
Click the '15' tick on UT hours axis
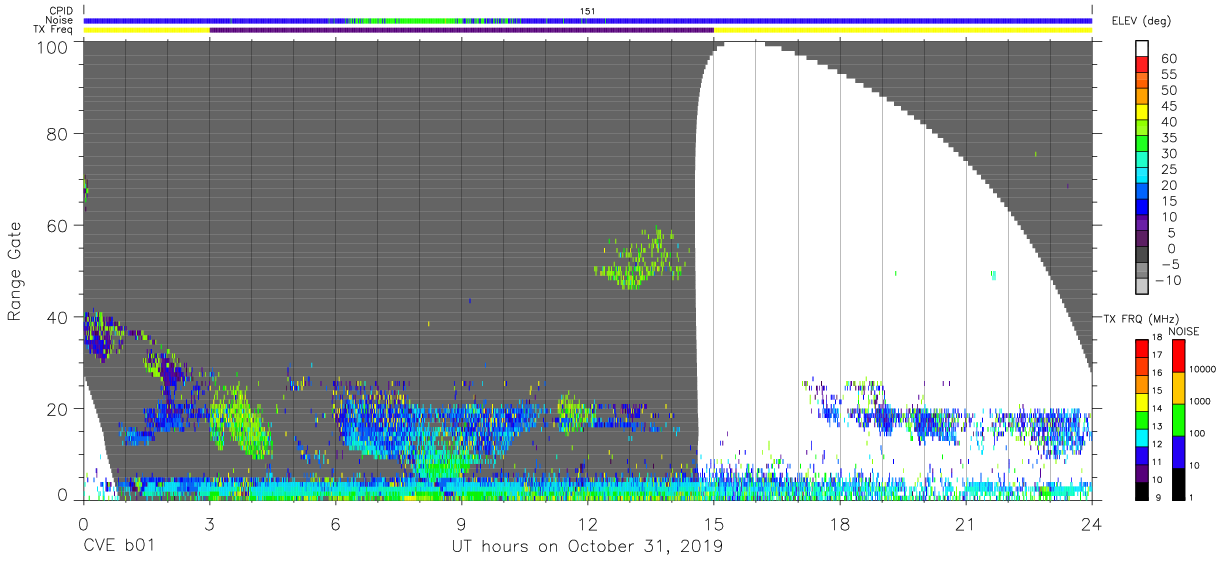[714, 522]
